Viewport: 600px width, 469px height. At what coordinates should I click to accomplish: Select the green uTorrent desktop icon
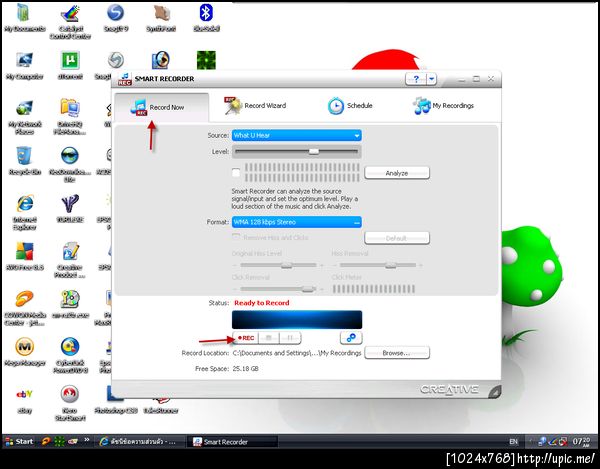(70, 66)
